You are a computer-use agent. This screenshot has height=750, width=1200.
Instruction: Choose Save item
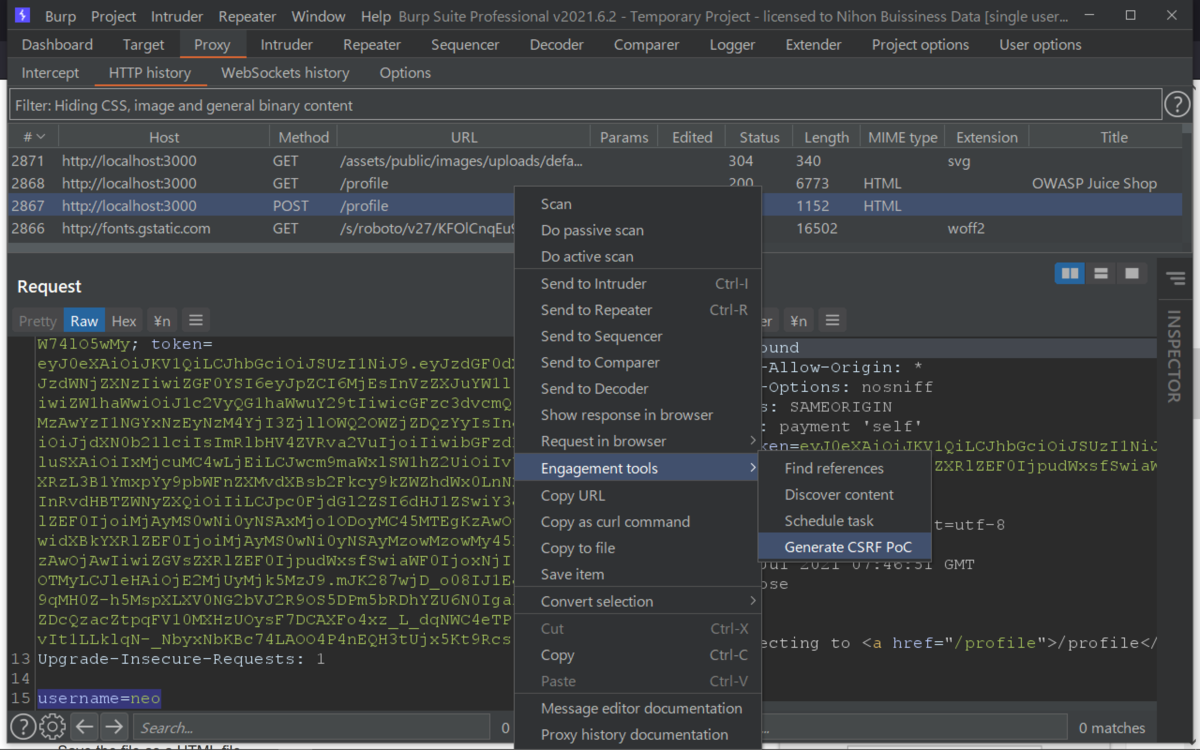637,574
